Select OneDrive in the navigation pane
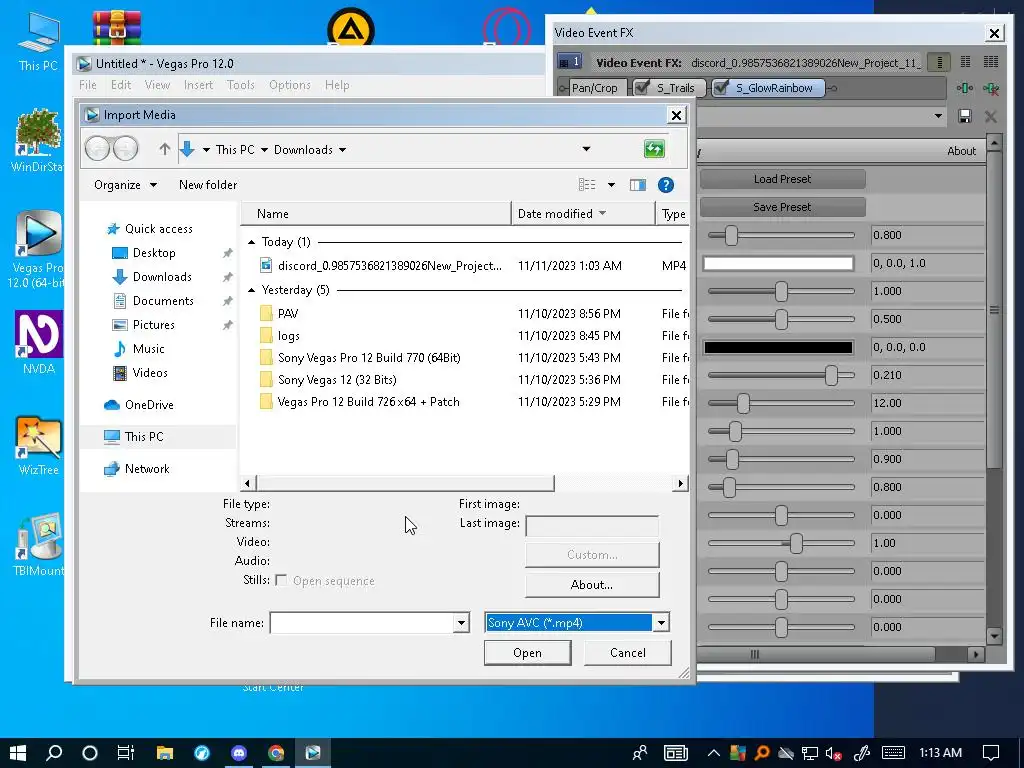This screenshot has height=768, width=1024. 149,405
